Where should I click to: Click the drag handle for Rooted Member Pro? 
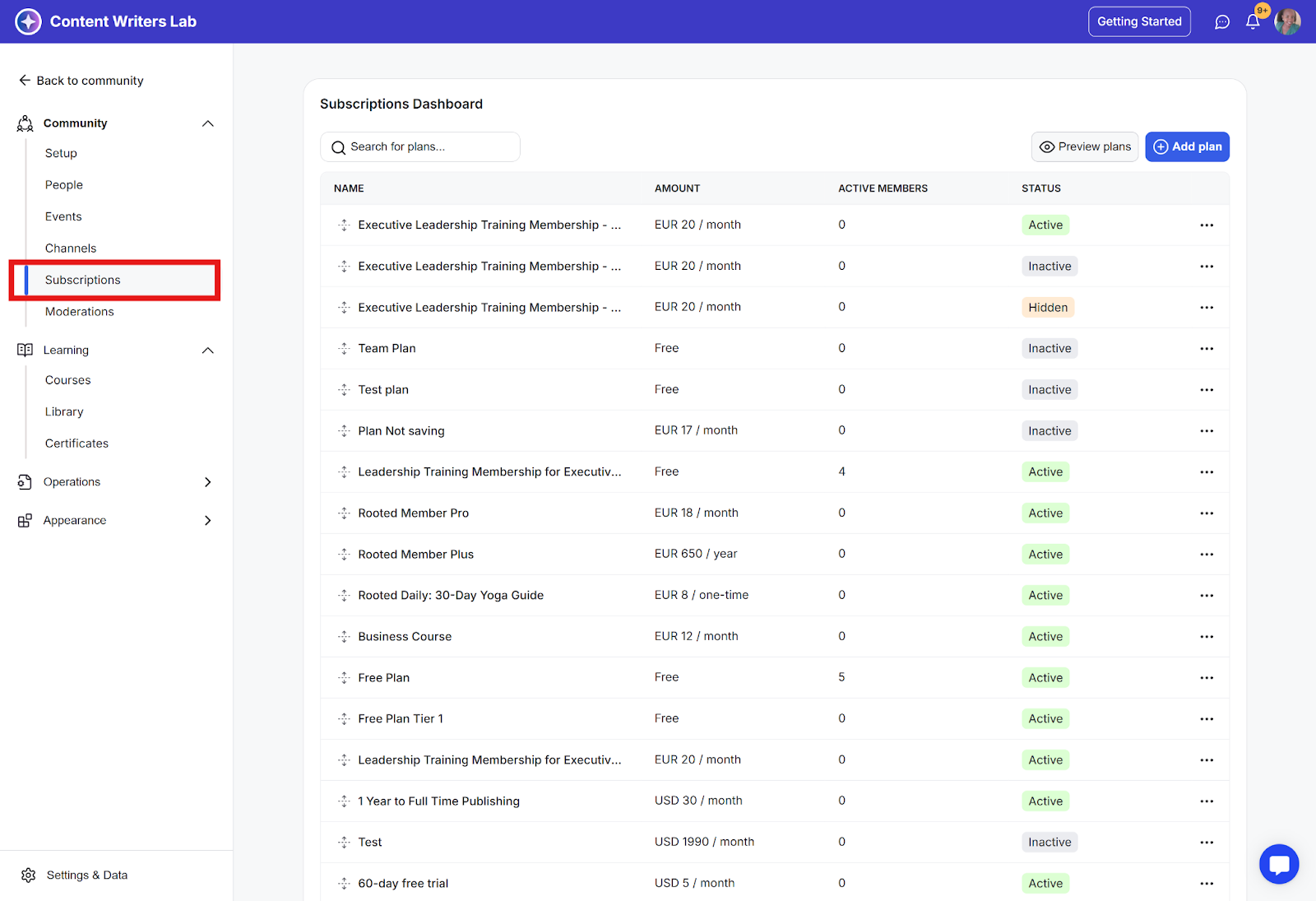click(x=344, y=513)
